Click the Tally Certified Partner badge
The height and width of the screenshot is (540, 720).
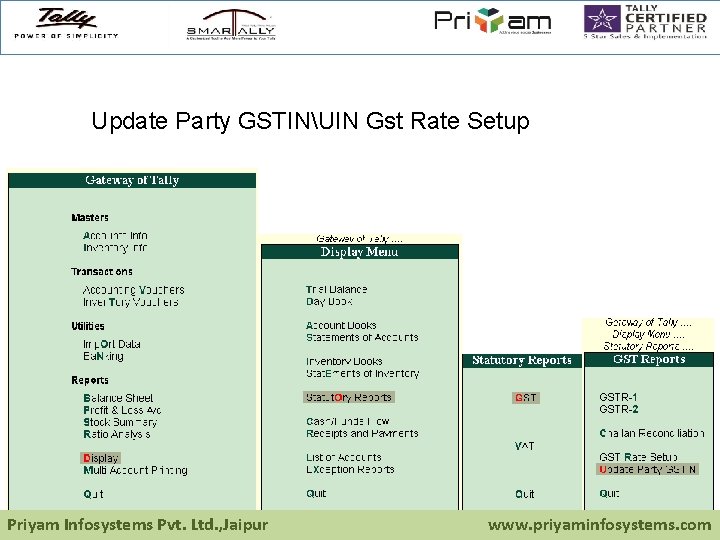(x=645, y=22)
